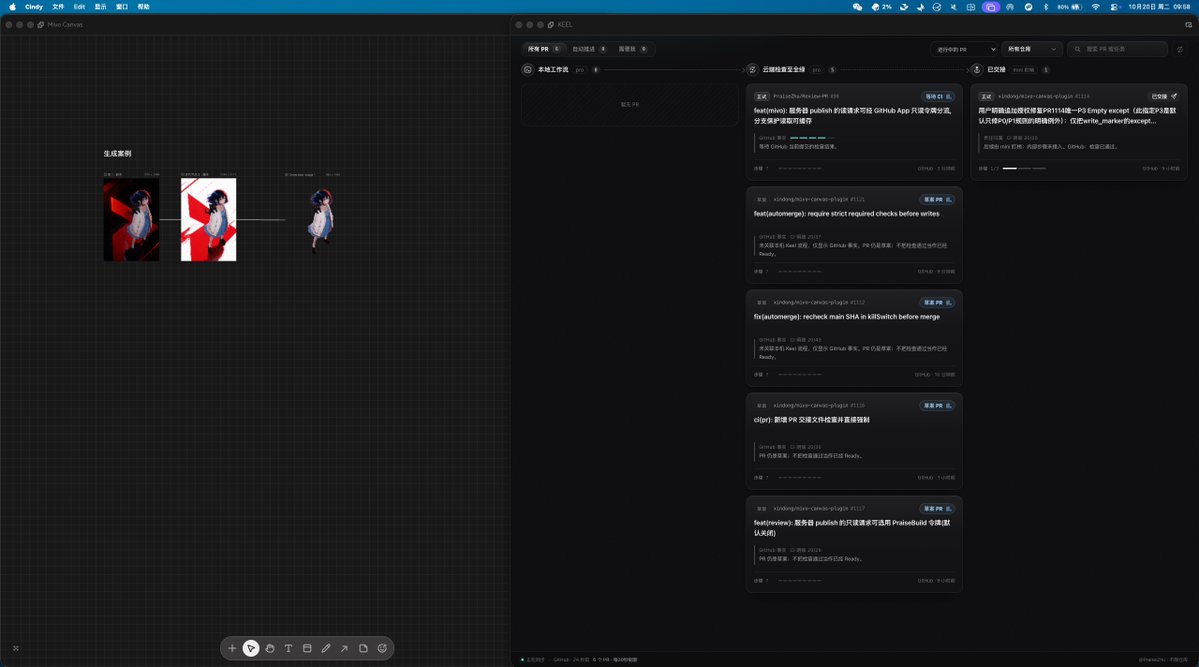Image resolution: width=1199 pixels, height=667 pixels.
Task: Click the 已交接 badge on PR #1114 card
Action: coord(1164,96)
